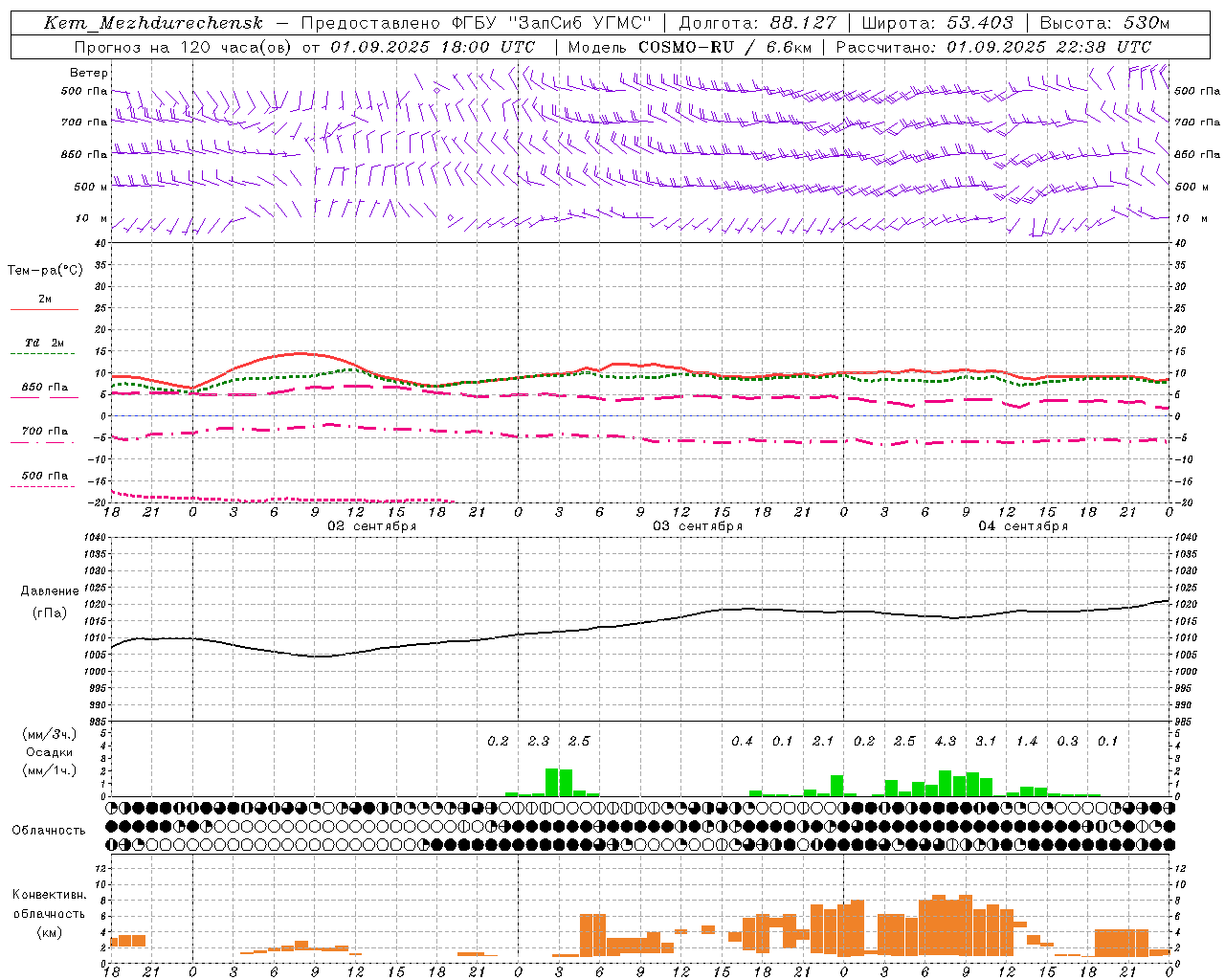Click the '(мм/3ч.)' precipitation unit label

click(x=50, y=734)
